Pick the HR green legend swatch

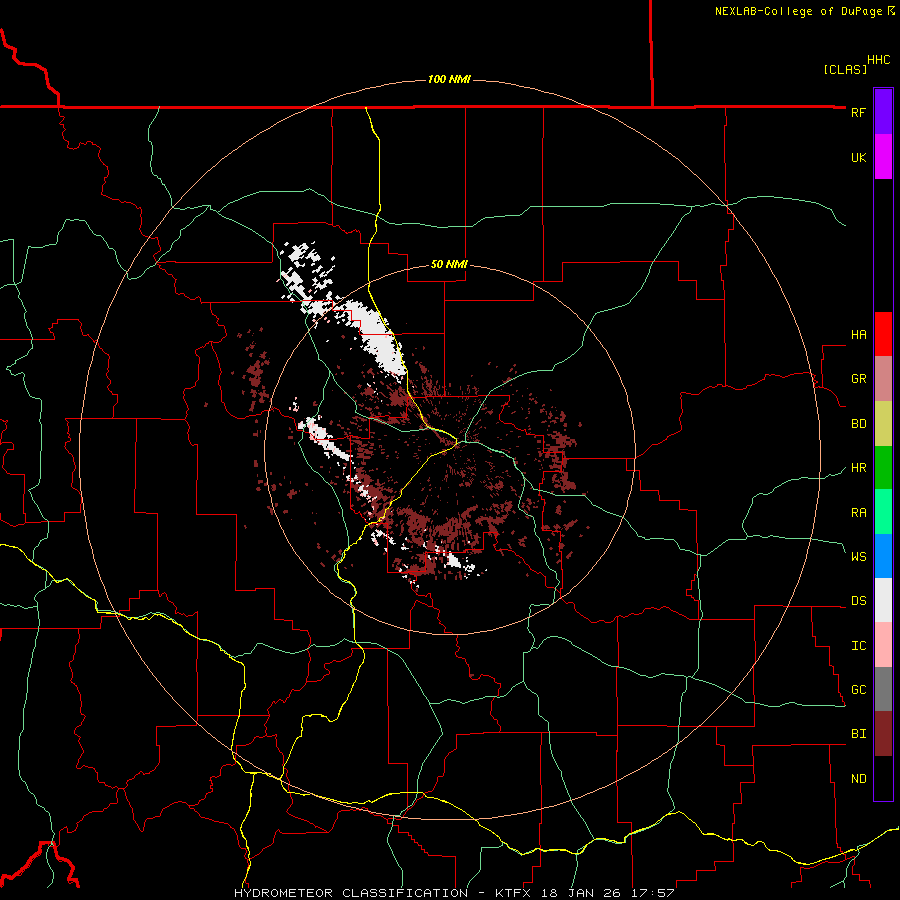point(883,468)
